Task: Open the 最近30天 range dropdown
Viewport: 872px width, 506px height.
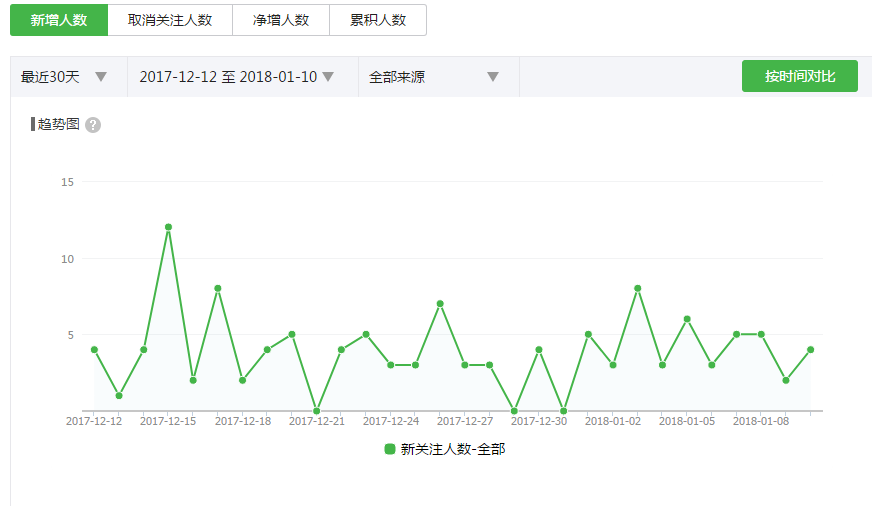Action: pos(69,77)
